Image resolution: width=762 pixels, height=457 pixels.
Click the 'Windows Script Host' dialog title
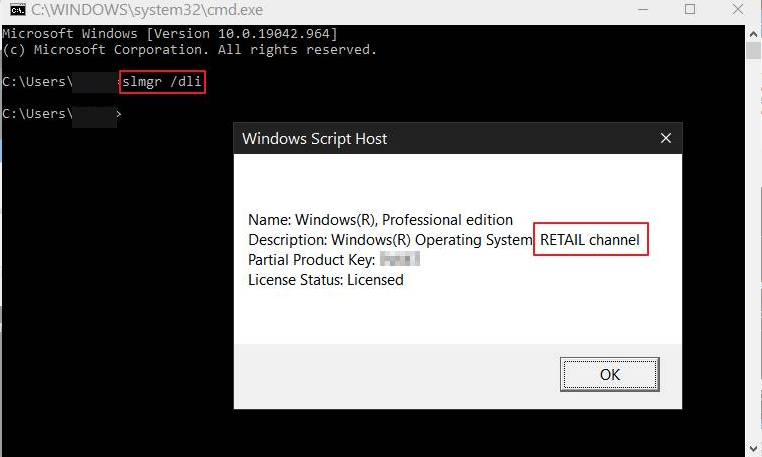(314, 139)
